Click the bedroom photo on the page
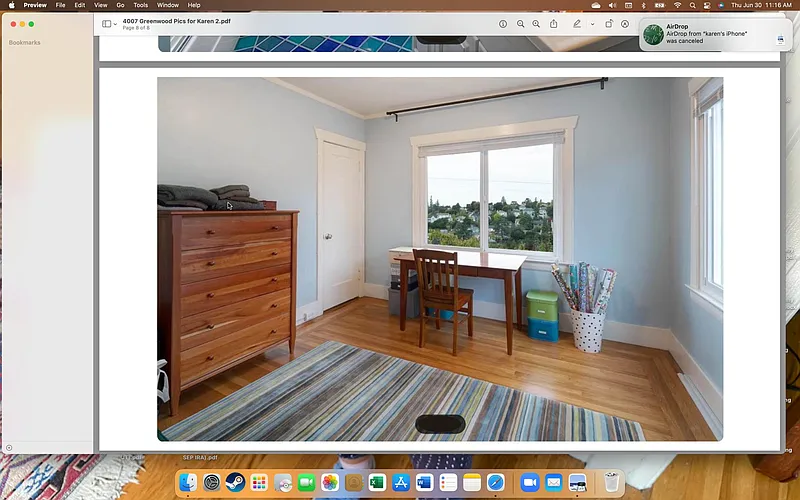The height and width of the screenshot is (500, 800). tap(440, 258)
